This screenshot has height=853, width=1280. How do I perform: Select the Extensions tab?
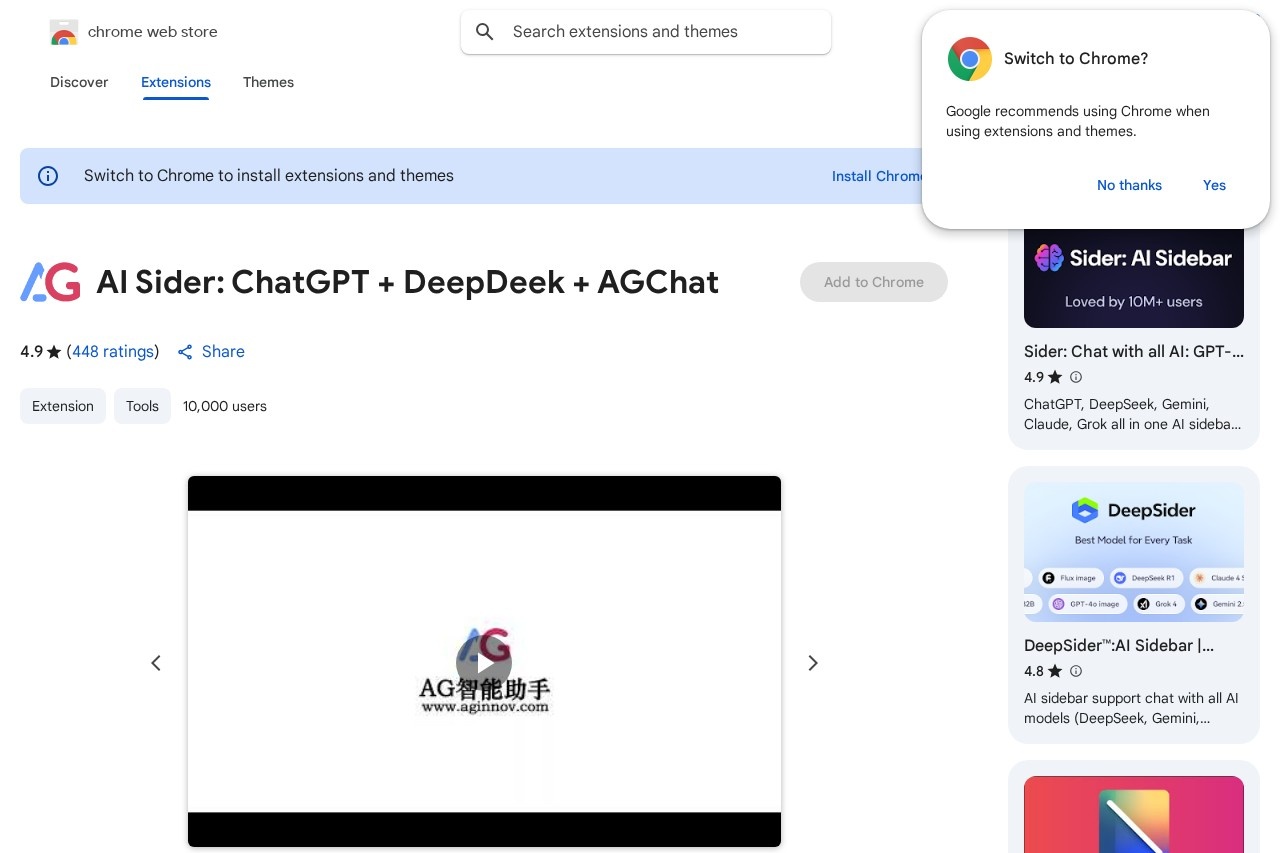point(176,82)
